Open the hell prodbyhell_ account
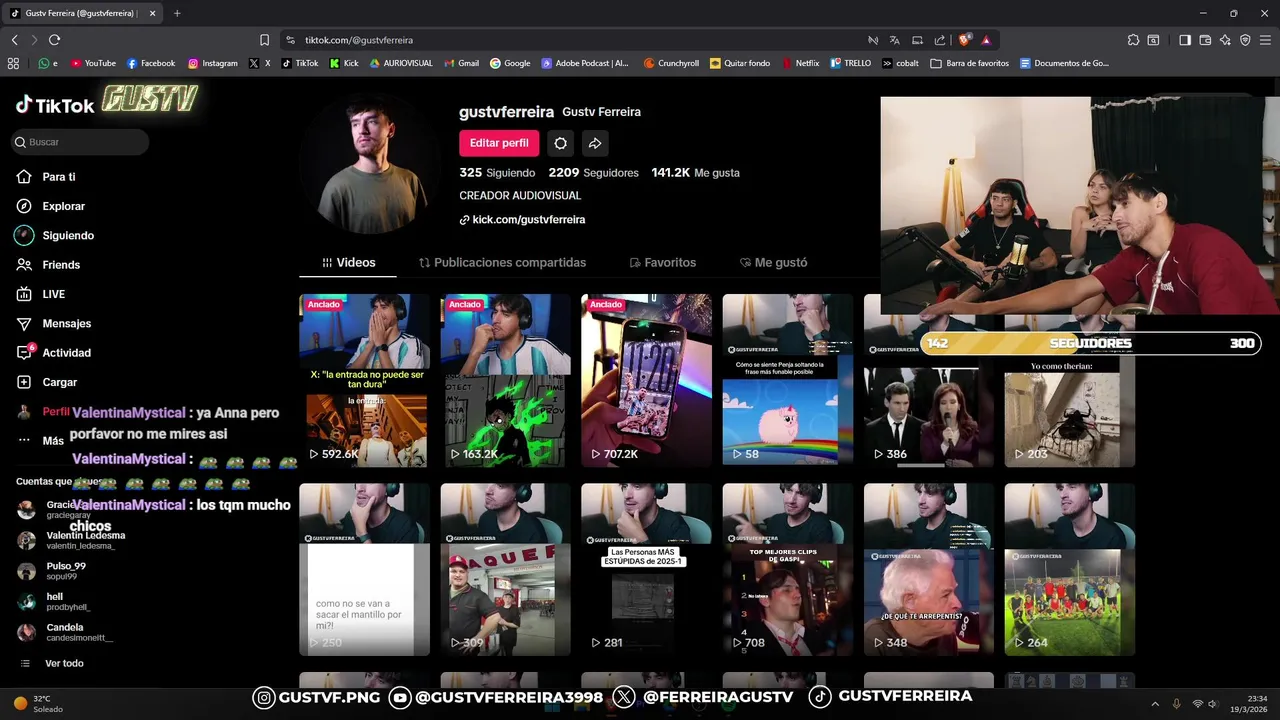The width and height of the screenshot is (1280, 720). pos(54,602)
